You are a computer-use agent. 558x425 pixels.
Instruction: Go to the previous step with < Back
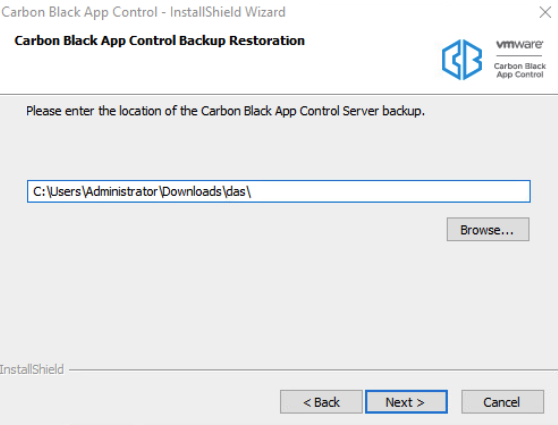(x=321, y=402)
